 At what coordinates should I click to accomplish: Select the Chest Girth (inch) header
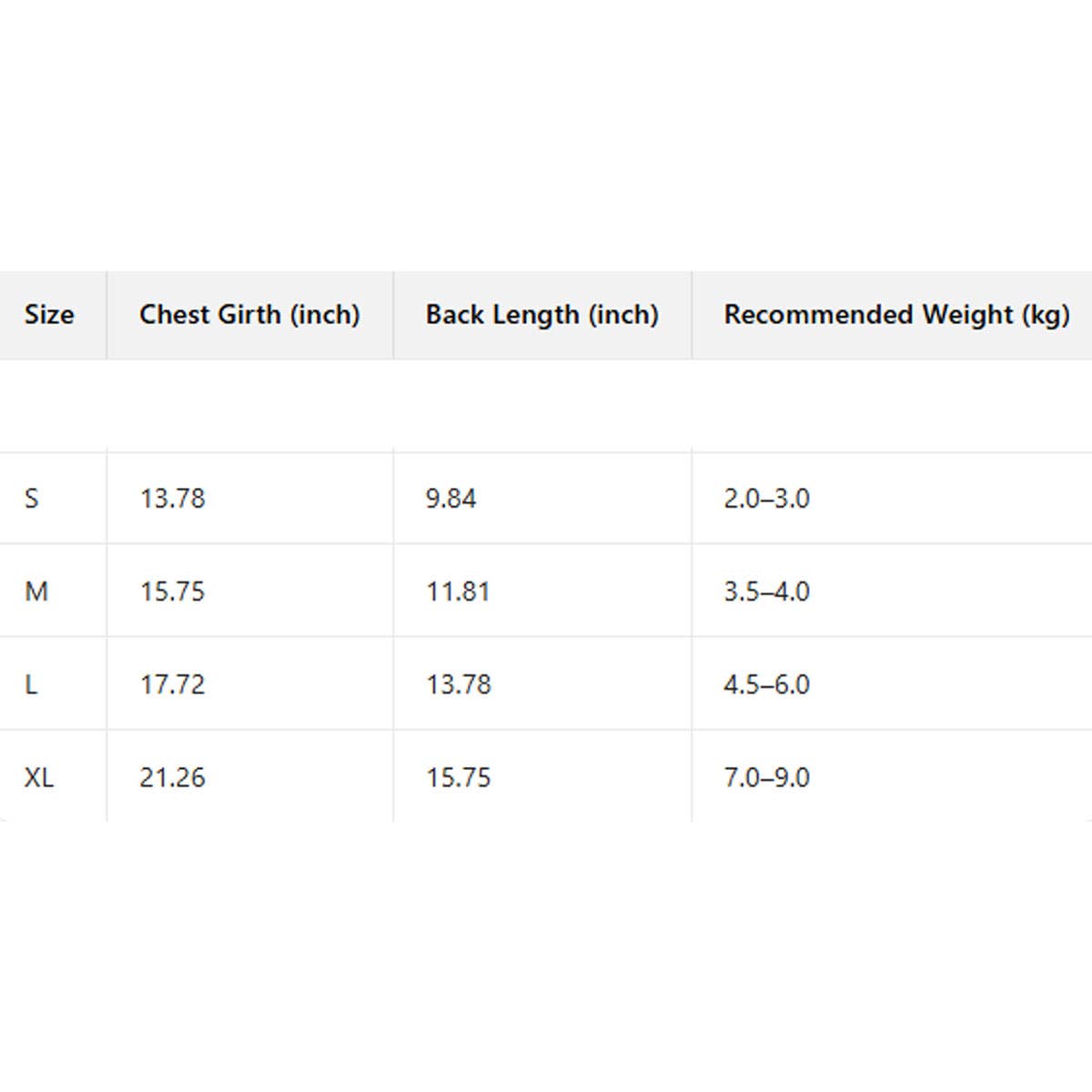coord(249,315)
